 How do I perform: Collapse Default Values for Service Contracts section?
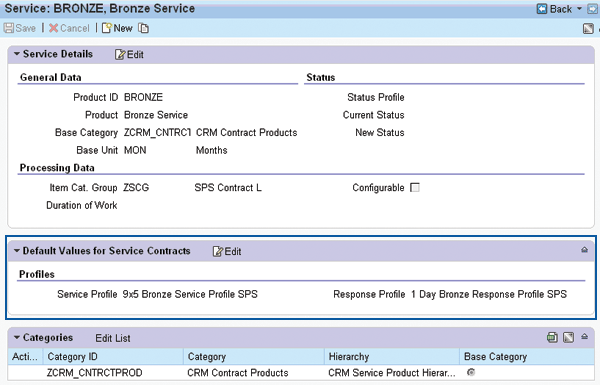pos(17,251)
